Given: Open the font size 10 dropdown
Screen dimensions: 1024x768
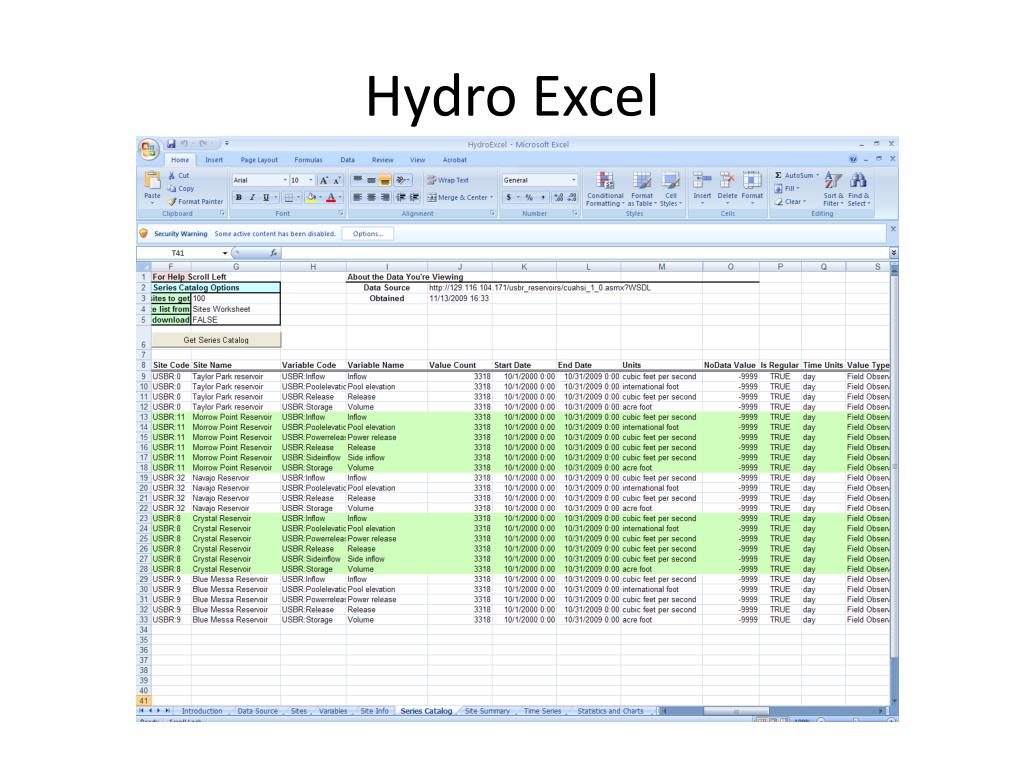Looking at the screenshot, I should coord(311,180).
